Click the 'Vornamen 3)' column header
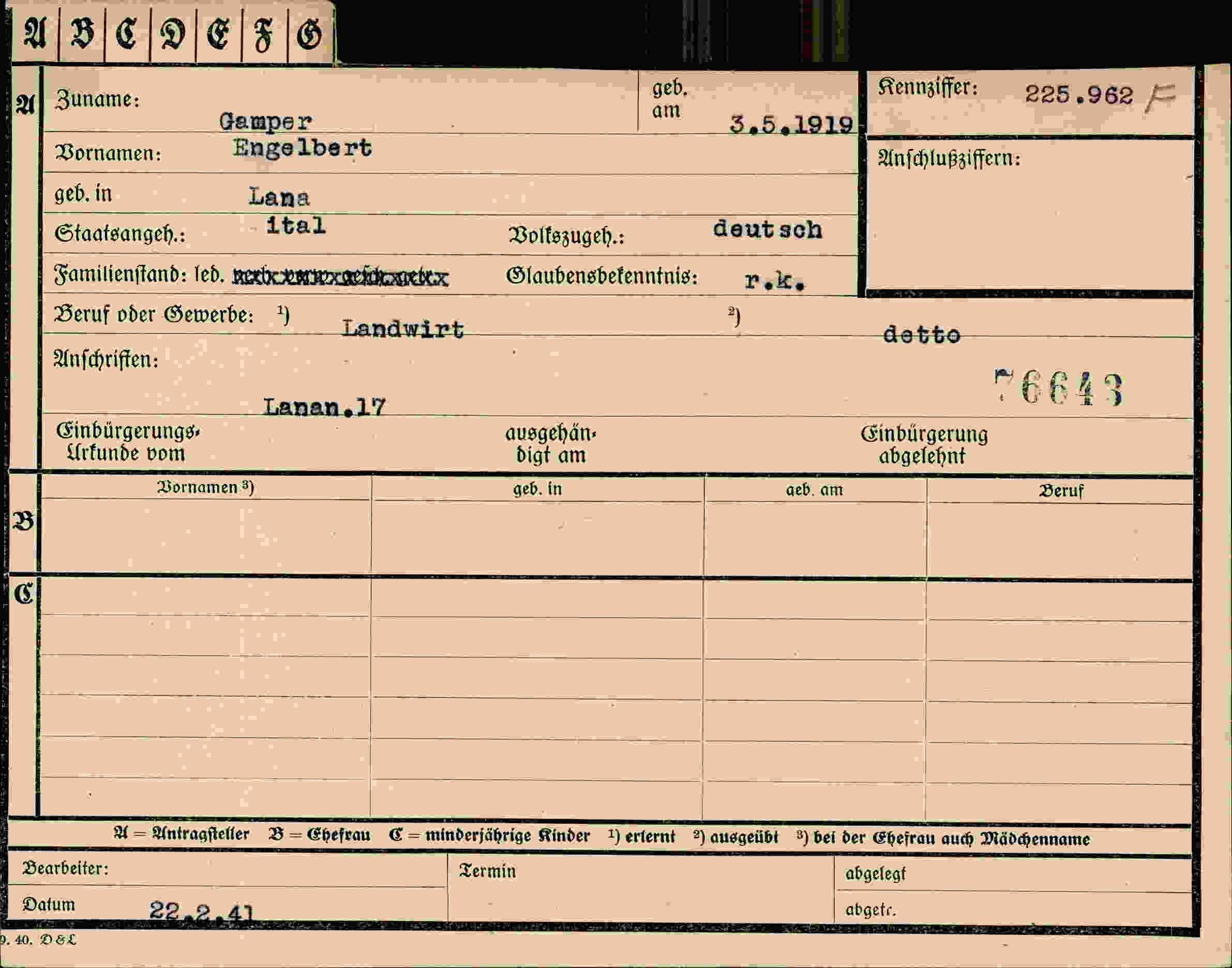Image resolution: width=1232 pixels, height=968 pixels. [205, 488]
